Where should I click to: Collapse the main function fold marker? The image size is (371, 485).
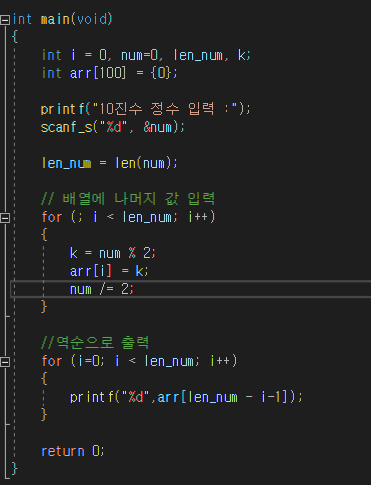[5, 20]
